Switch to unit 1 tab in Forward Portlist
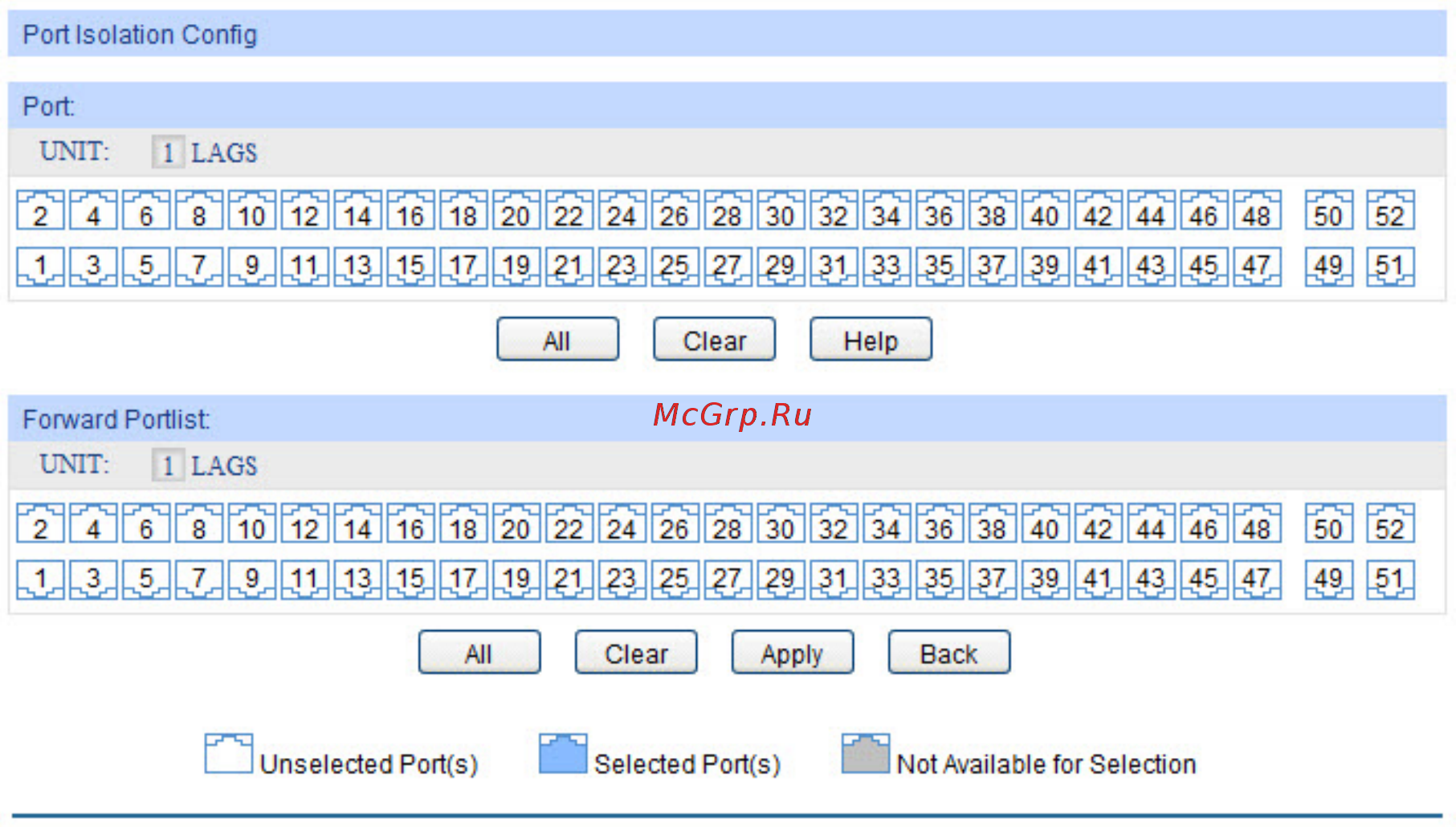1456x827 pixels. [168, 465]
